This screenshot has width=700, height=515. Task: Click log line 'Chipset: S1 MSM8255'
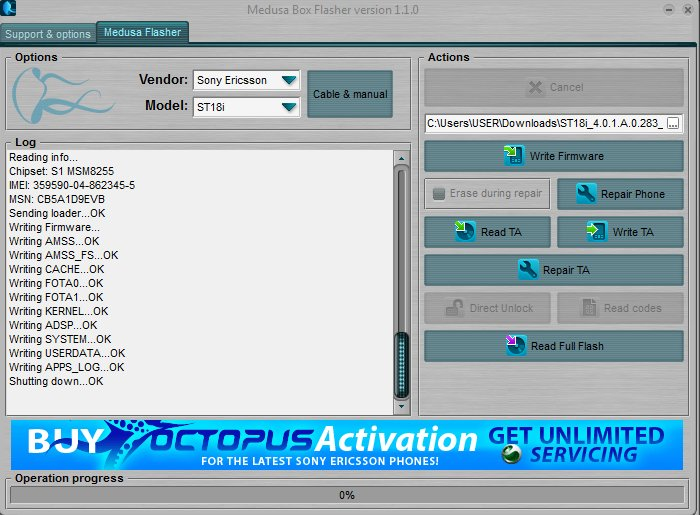61,171
